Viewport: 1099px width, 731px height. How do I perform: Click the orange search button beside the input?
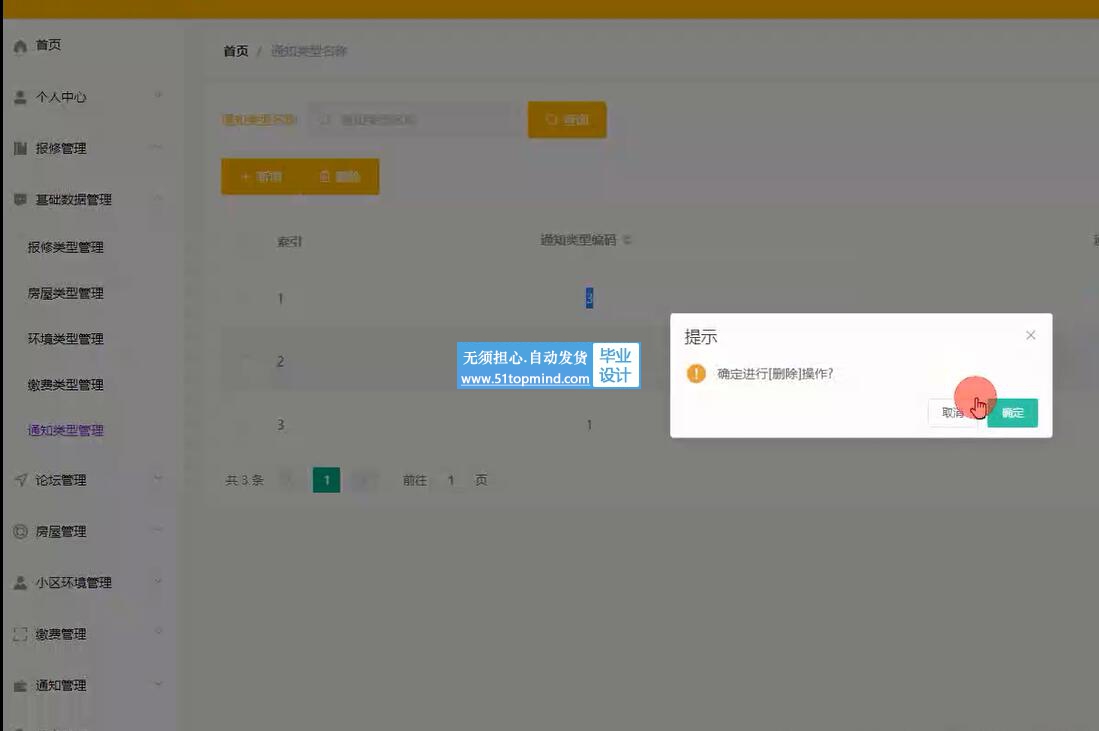[x=567, y=120]
